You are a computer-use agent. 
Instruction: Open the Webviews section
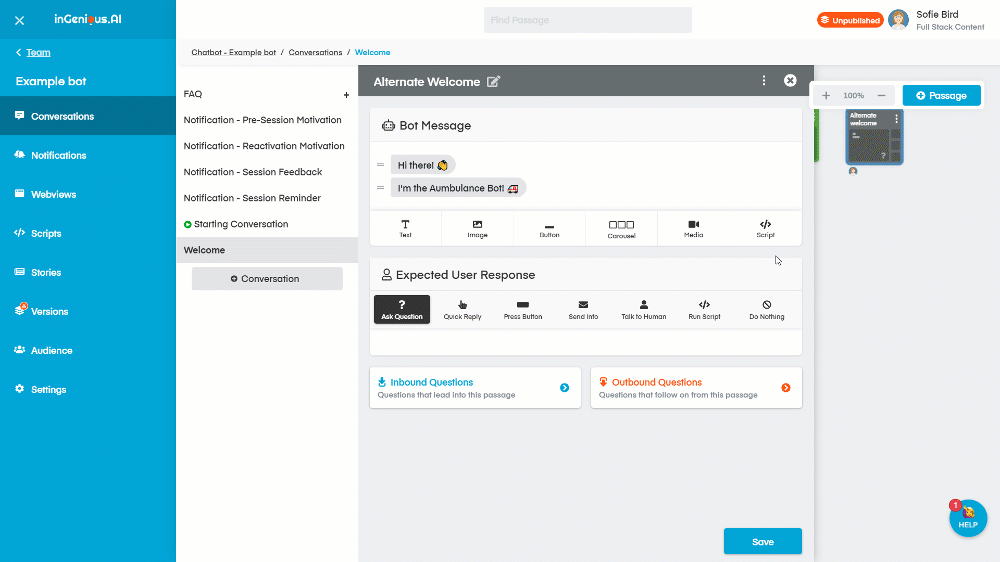88,194
